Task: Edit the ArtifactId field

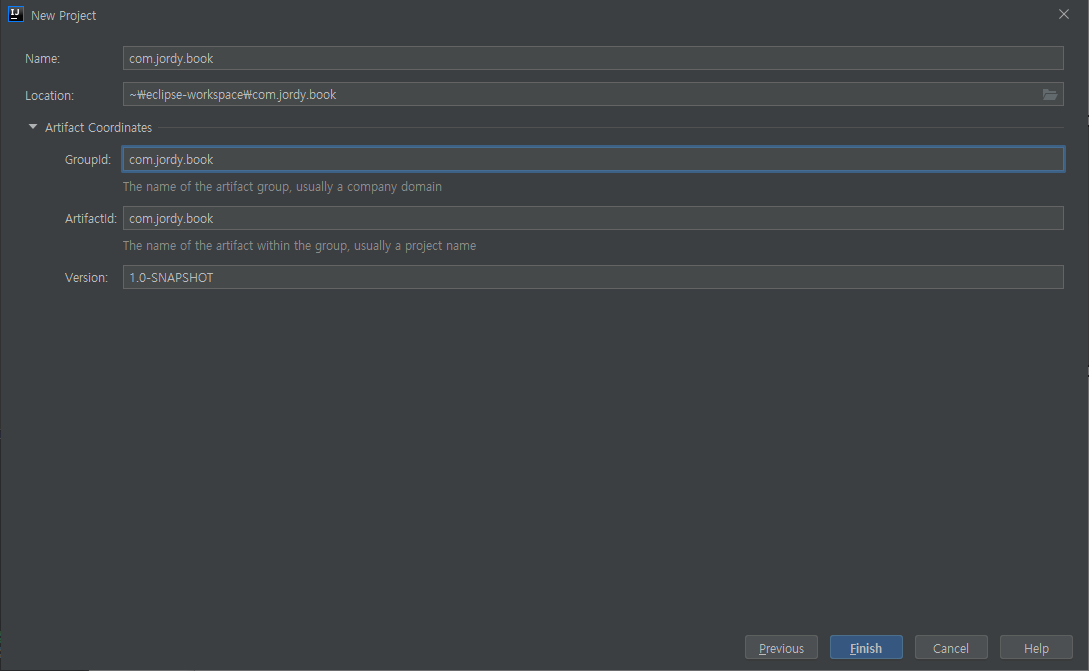Action: (593, 218)
